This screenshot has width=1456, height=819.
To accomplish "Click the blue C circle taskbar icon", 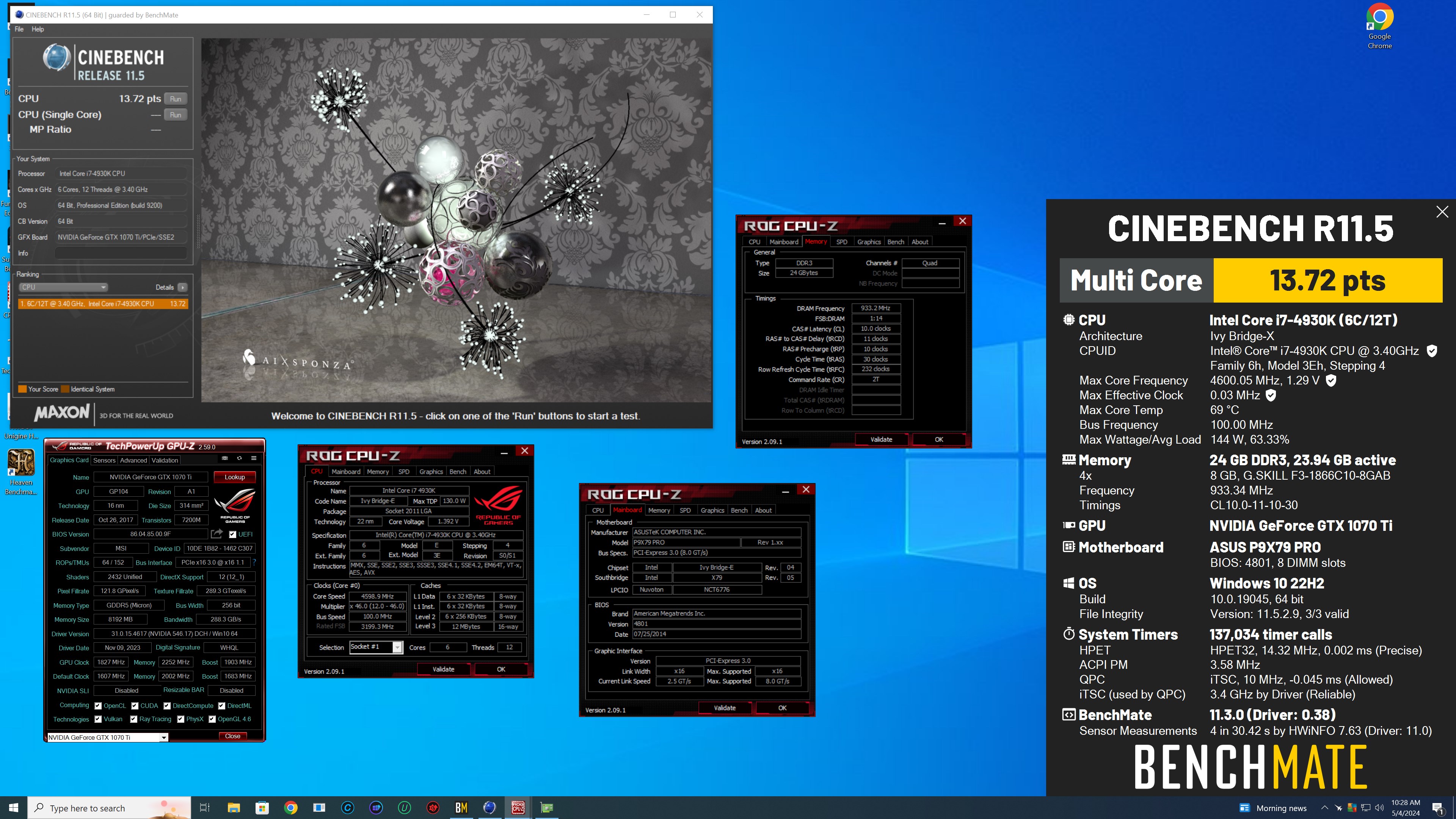I will pyautogui.click(x=348, y=808).
